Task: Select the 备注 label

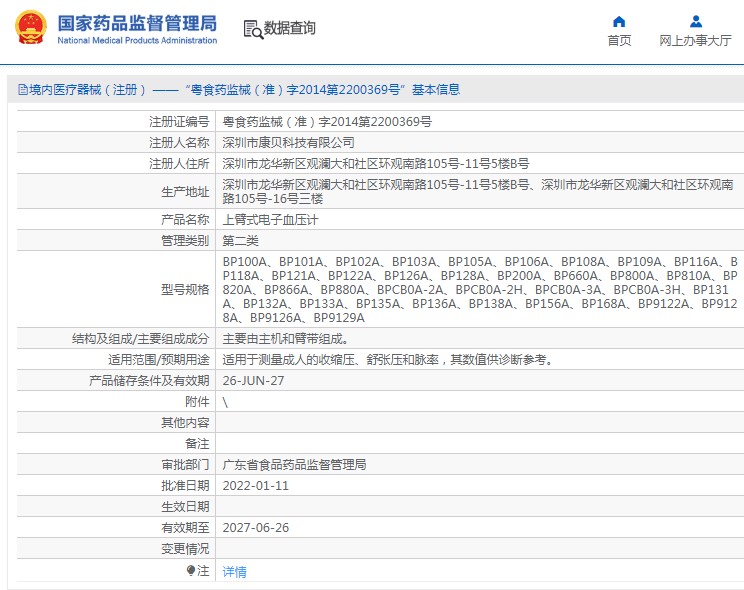Action: [197, 443]
